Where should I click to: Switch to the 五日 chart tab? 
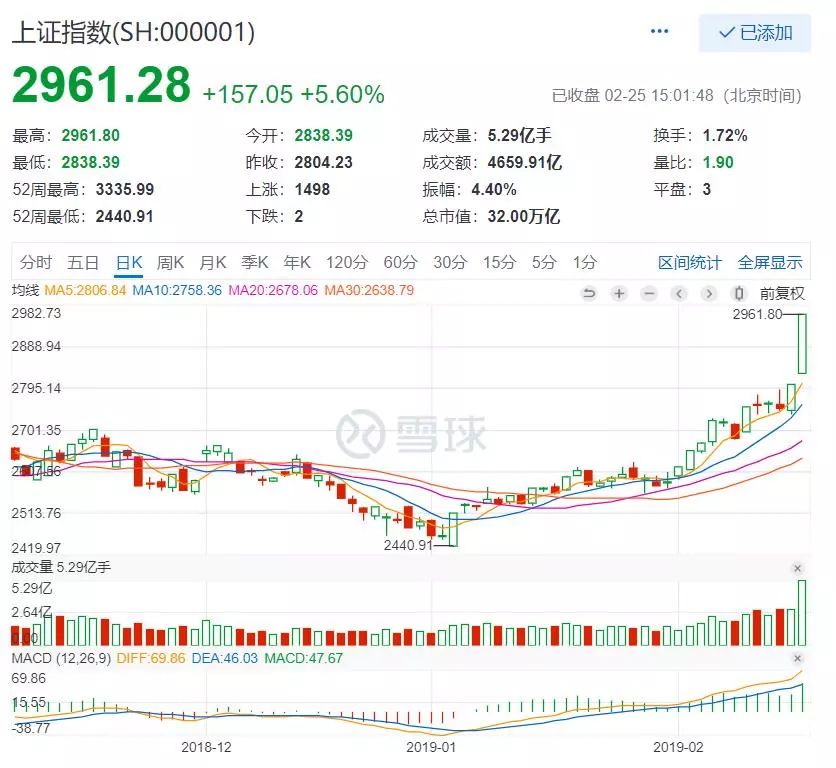tap(83, 262)
